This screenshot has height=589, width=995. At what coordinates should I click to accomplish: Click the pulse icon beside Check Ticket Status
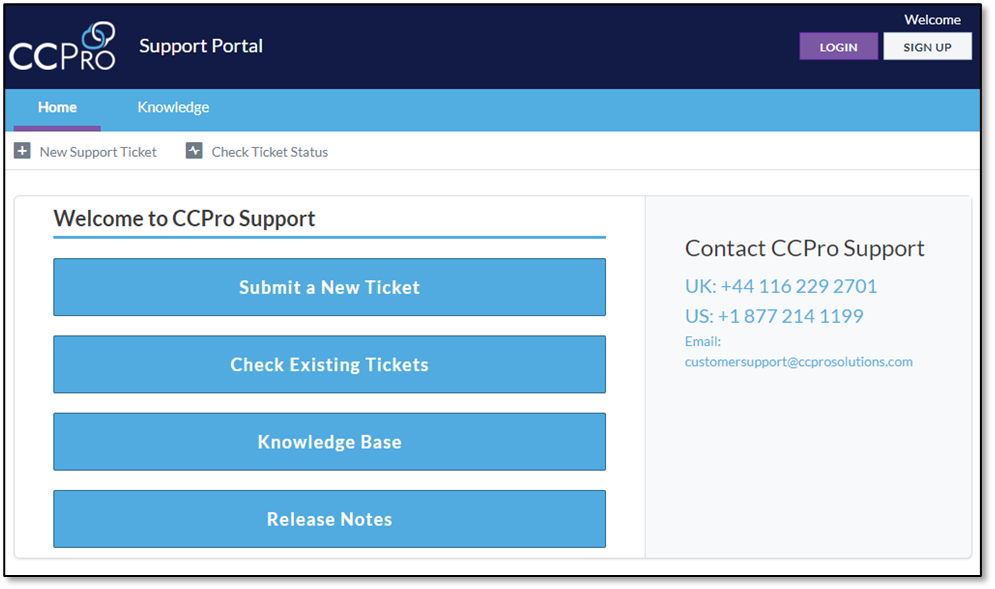193,150
